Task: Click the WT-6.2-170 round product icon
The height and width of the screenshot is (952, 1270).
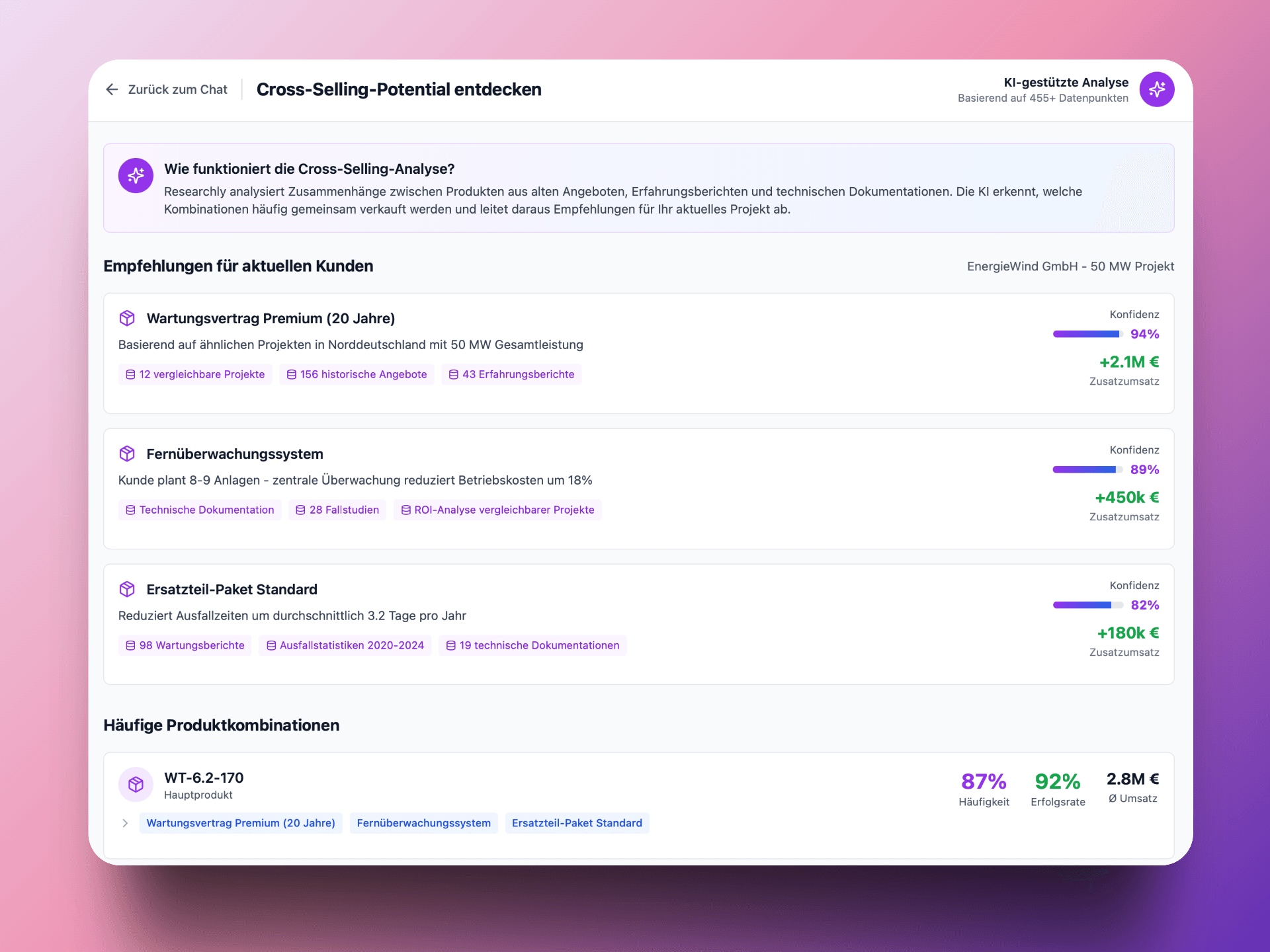Action: click(x=136, y=785)
